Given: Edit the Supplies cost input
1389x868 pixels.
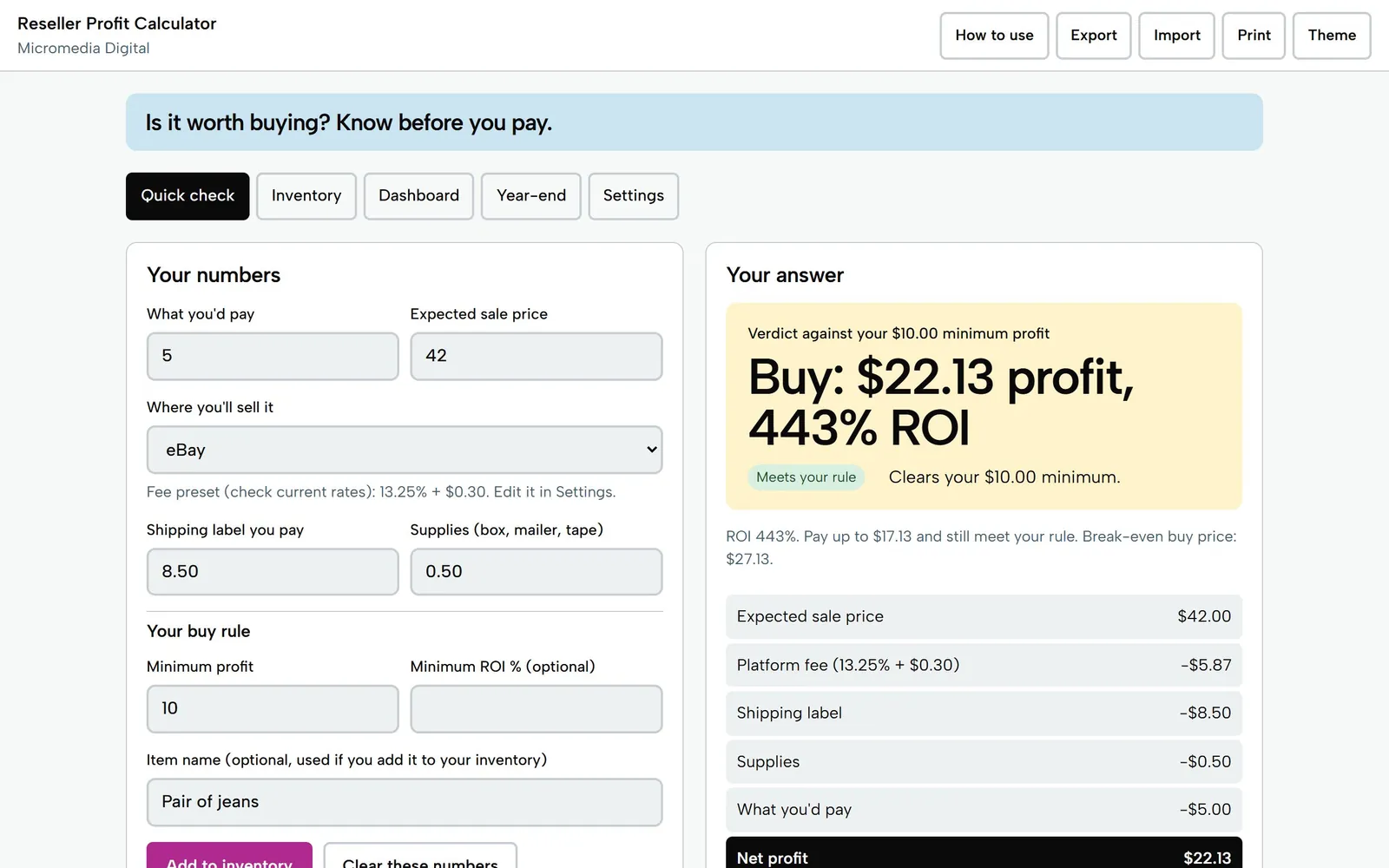Looking at the screenshot, I should coord(537,571).
